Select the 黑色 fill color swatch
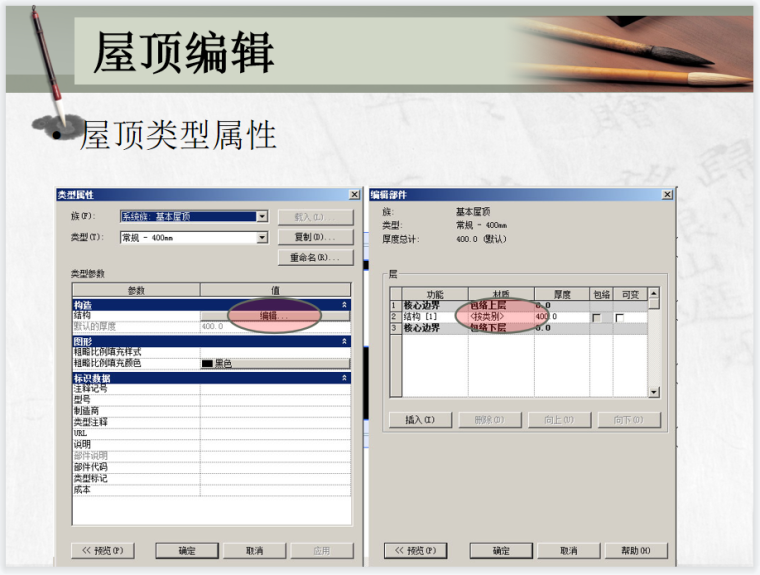This screenshot has height=575, width=760. [208, 364]
